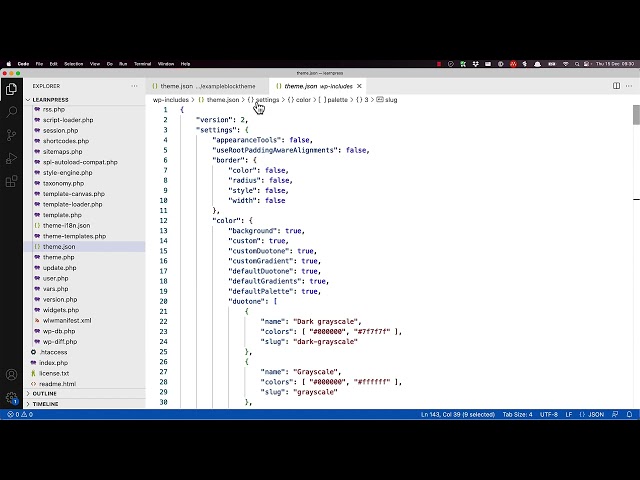
Task: Open Explorer Views and More Actions ellipsis
Action: pos(134,86)
